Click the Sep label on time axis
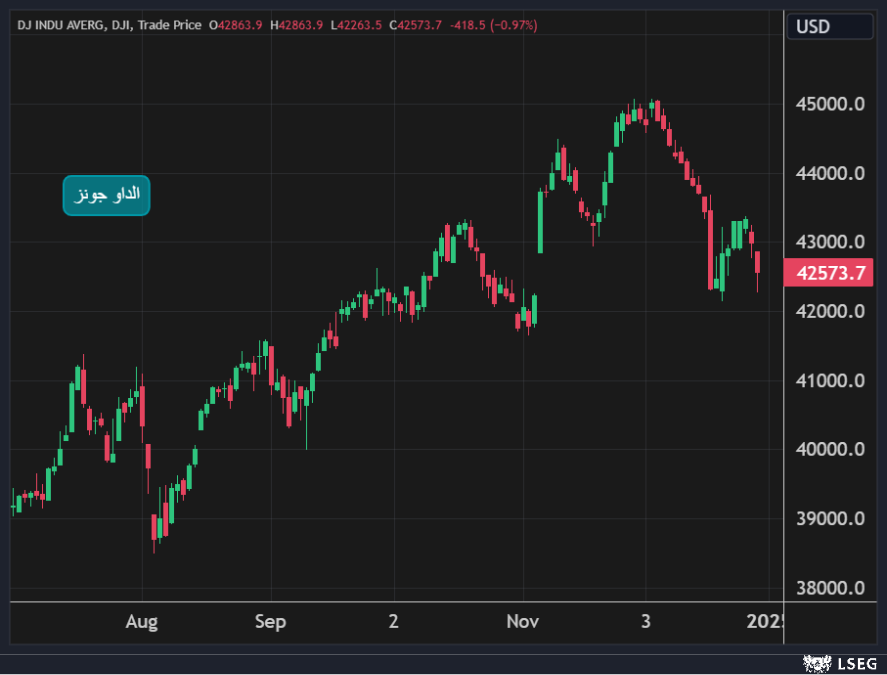 270,622
